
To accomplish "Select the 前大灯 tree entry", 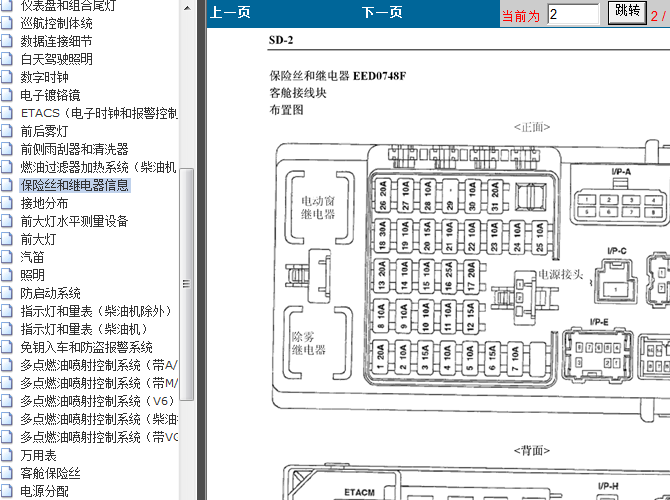I will point(38,239).
